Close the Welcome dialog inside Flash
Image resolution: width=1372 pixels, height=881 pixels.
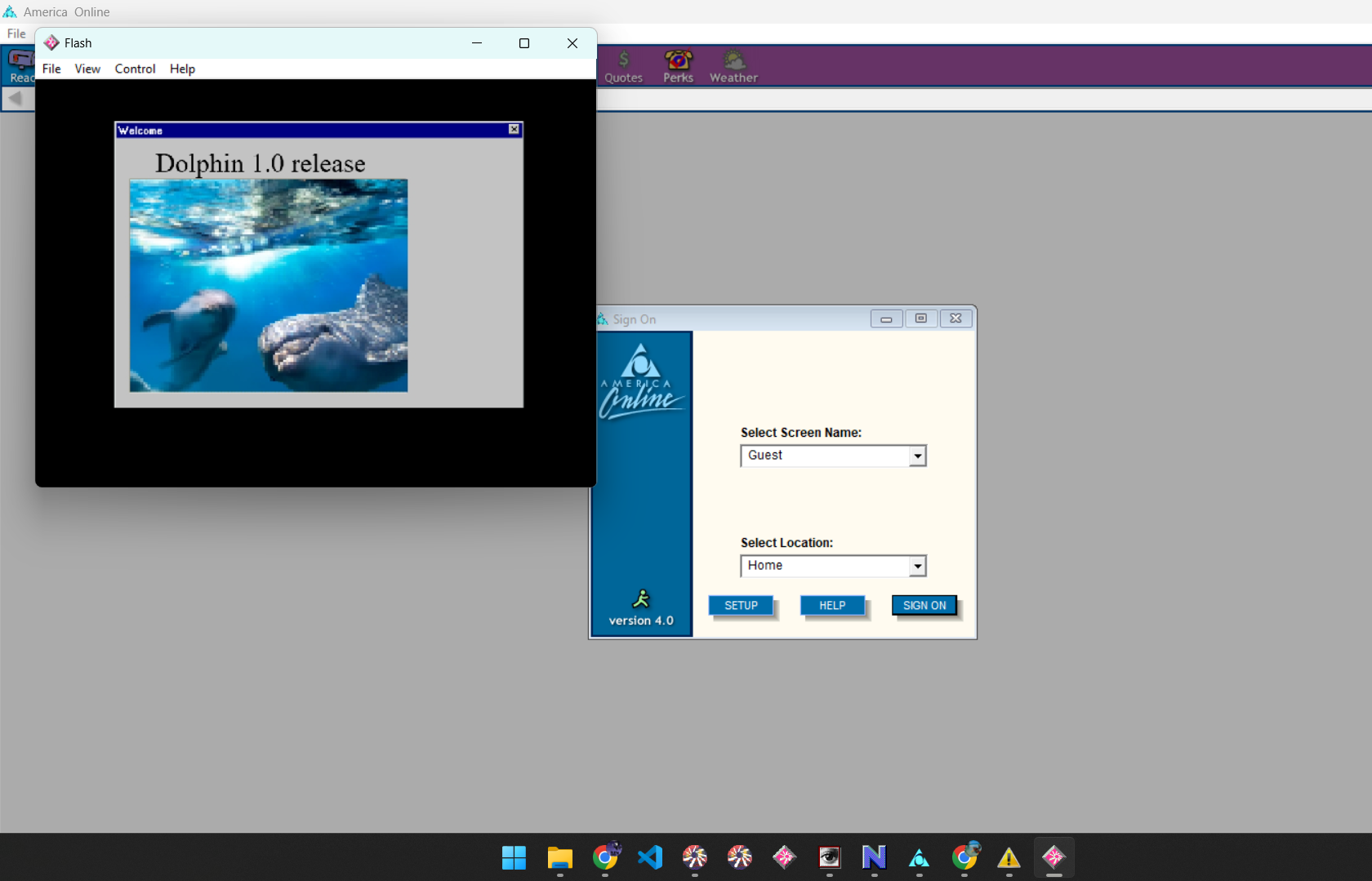pyautogui.click(x=514, y=129)
